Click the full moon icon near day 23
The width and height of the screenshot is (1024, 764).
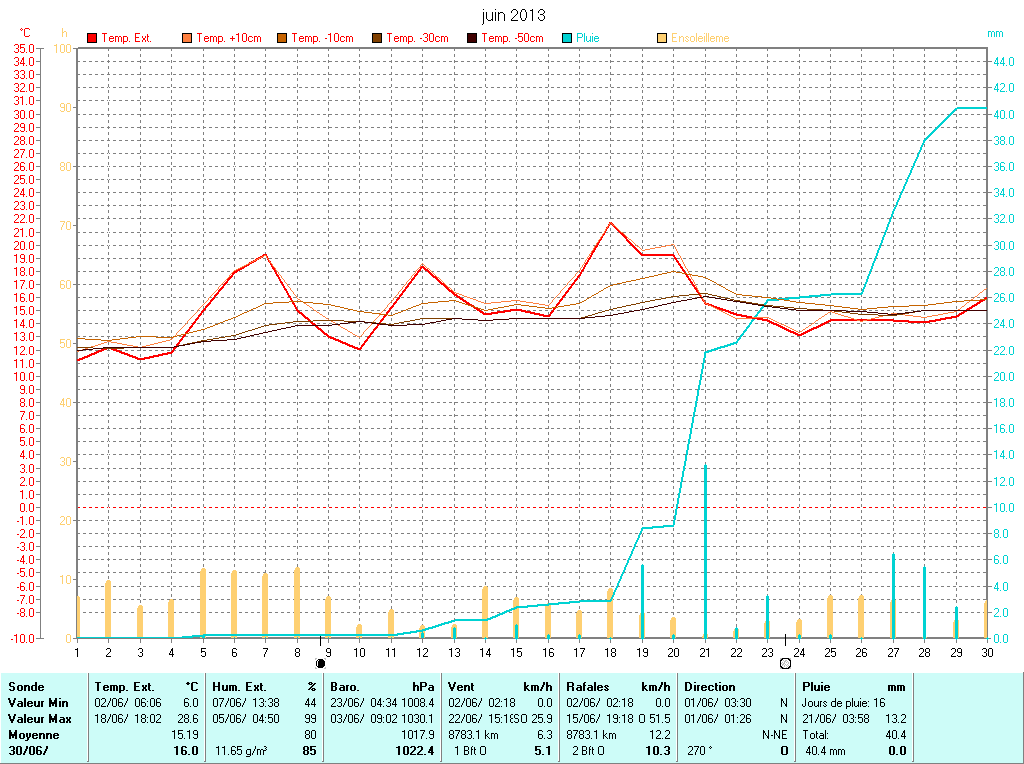785,663
